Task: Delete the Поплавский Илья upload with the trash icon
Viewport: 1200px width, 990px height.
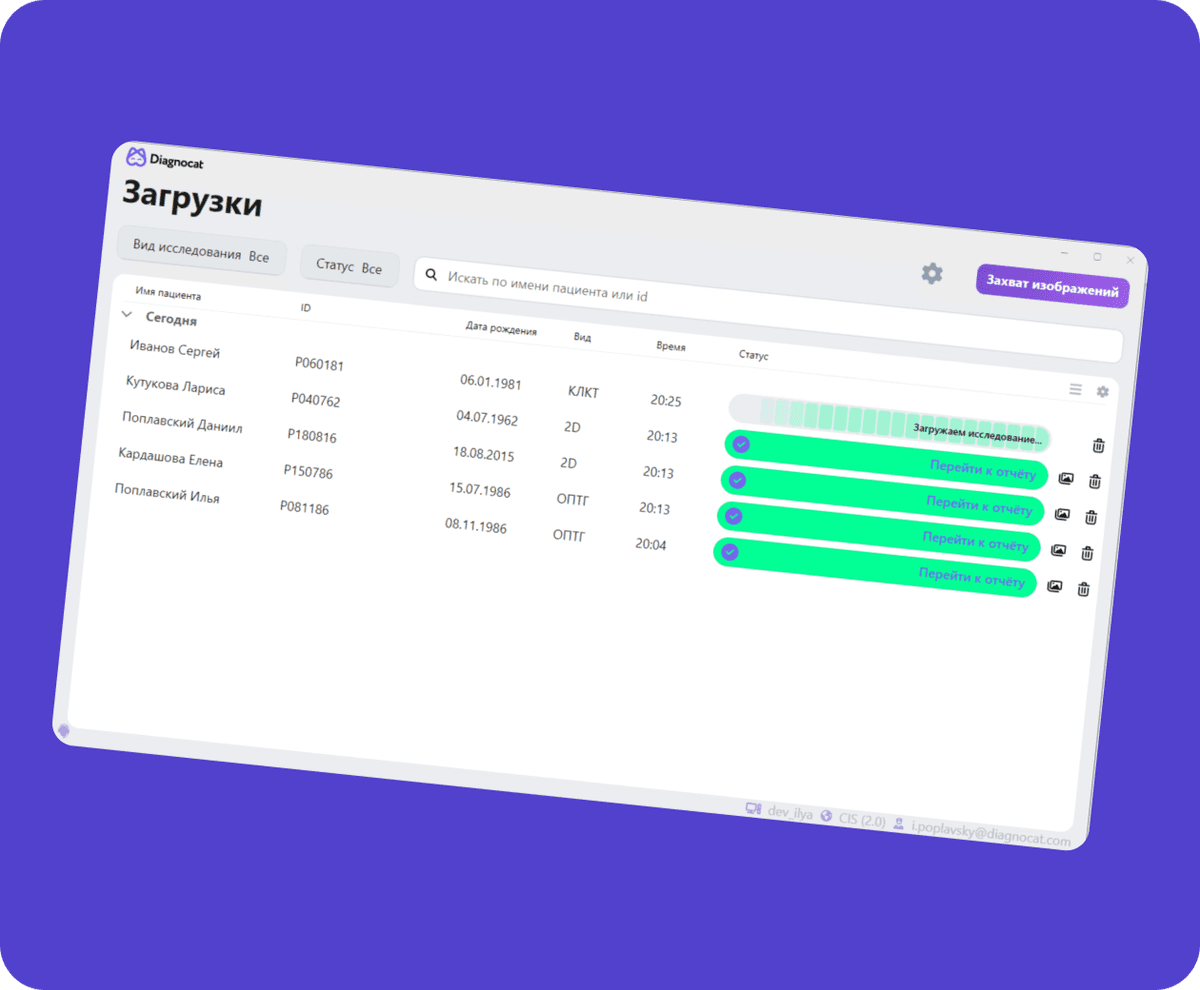Action: coord(1083,589)
